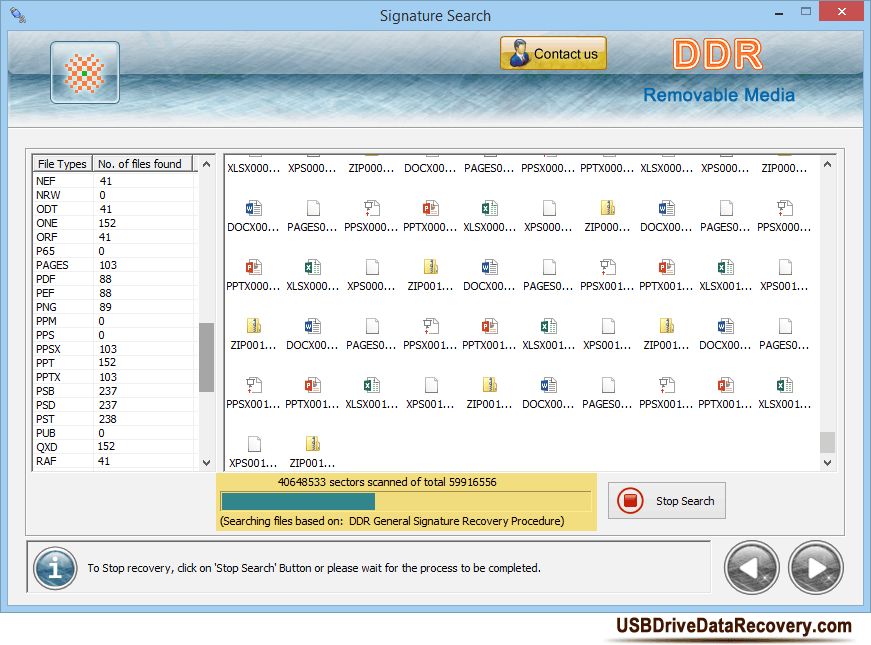Sort by the File Types column header

62,164
